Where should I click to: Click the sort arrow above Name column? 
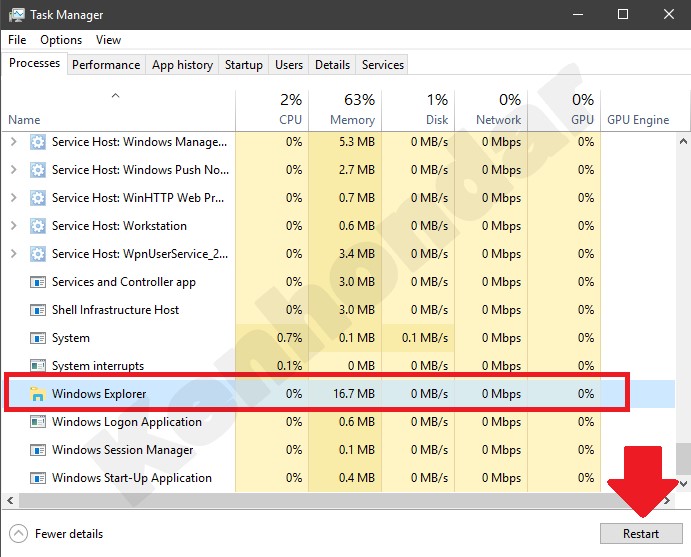click(115, 95)
